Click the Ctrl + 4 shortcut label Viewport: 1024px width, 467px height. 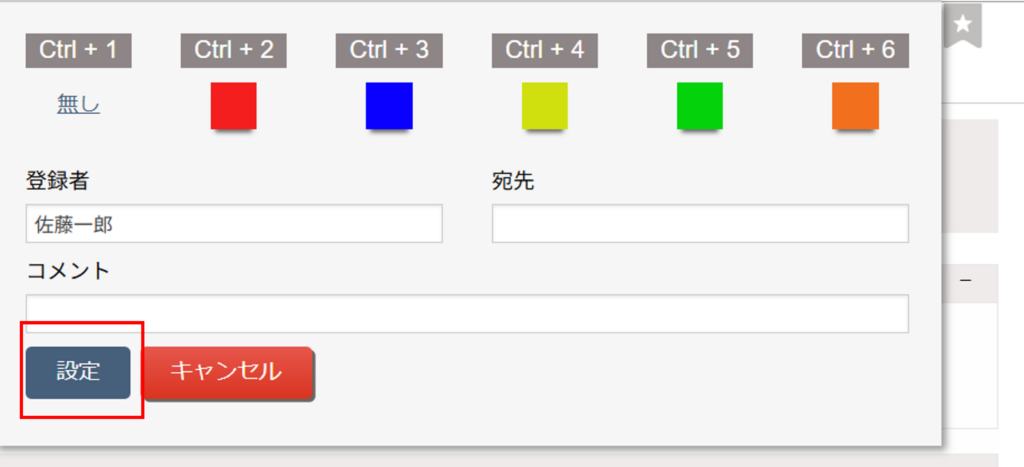click(545, 50)
